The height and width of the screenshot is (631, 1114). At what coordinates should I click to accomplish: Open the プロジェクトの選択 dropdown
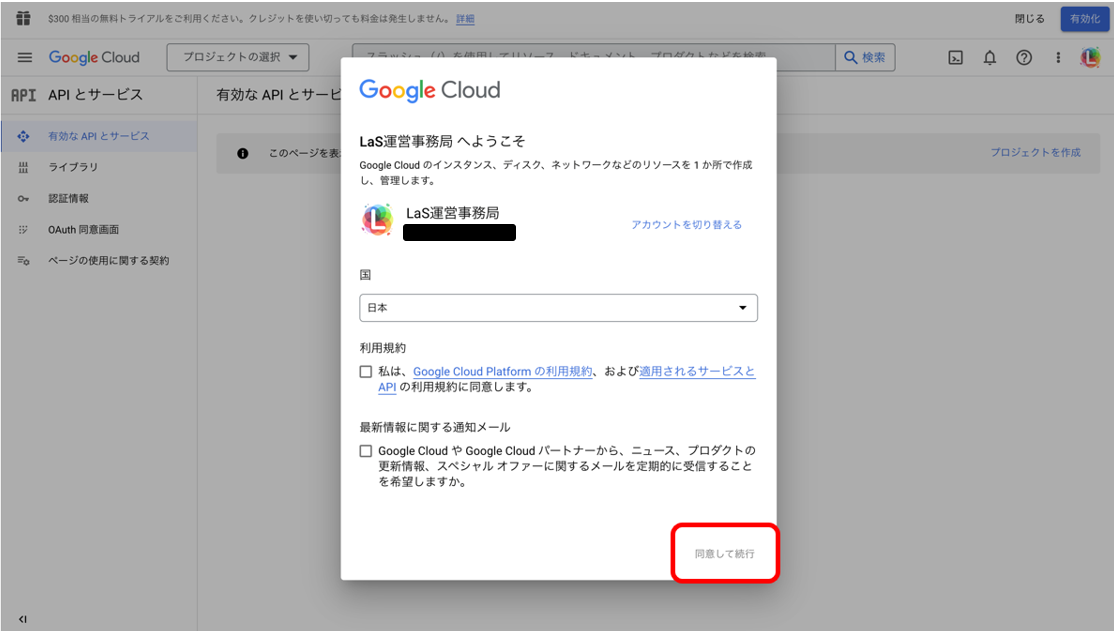pyautogui.click(x=238, y=58)
